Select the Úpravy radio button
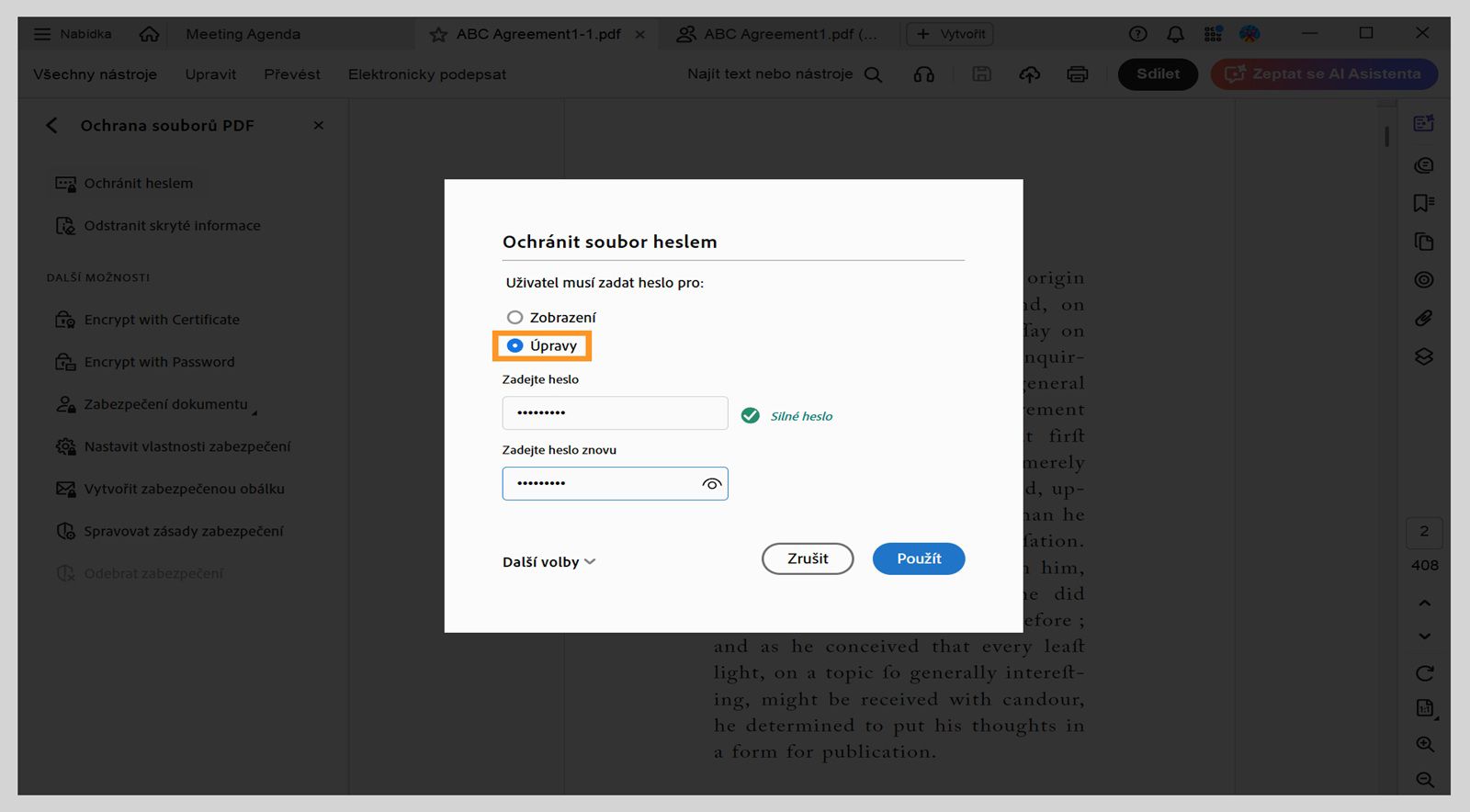 pyautogui.click(x=514, y=345)
